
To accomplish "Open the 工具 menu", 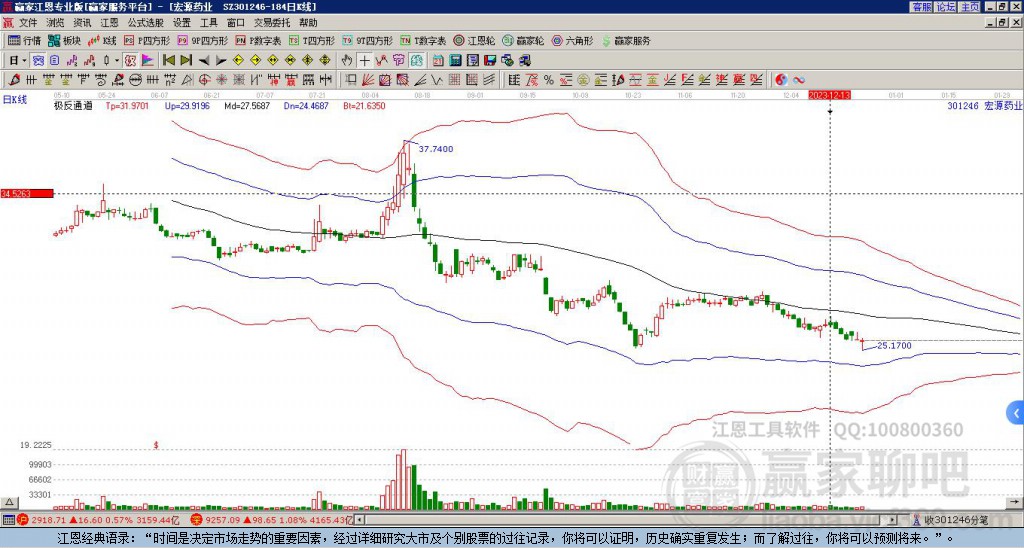I will point(208,23).
